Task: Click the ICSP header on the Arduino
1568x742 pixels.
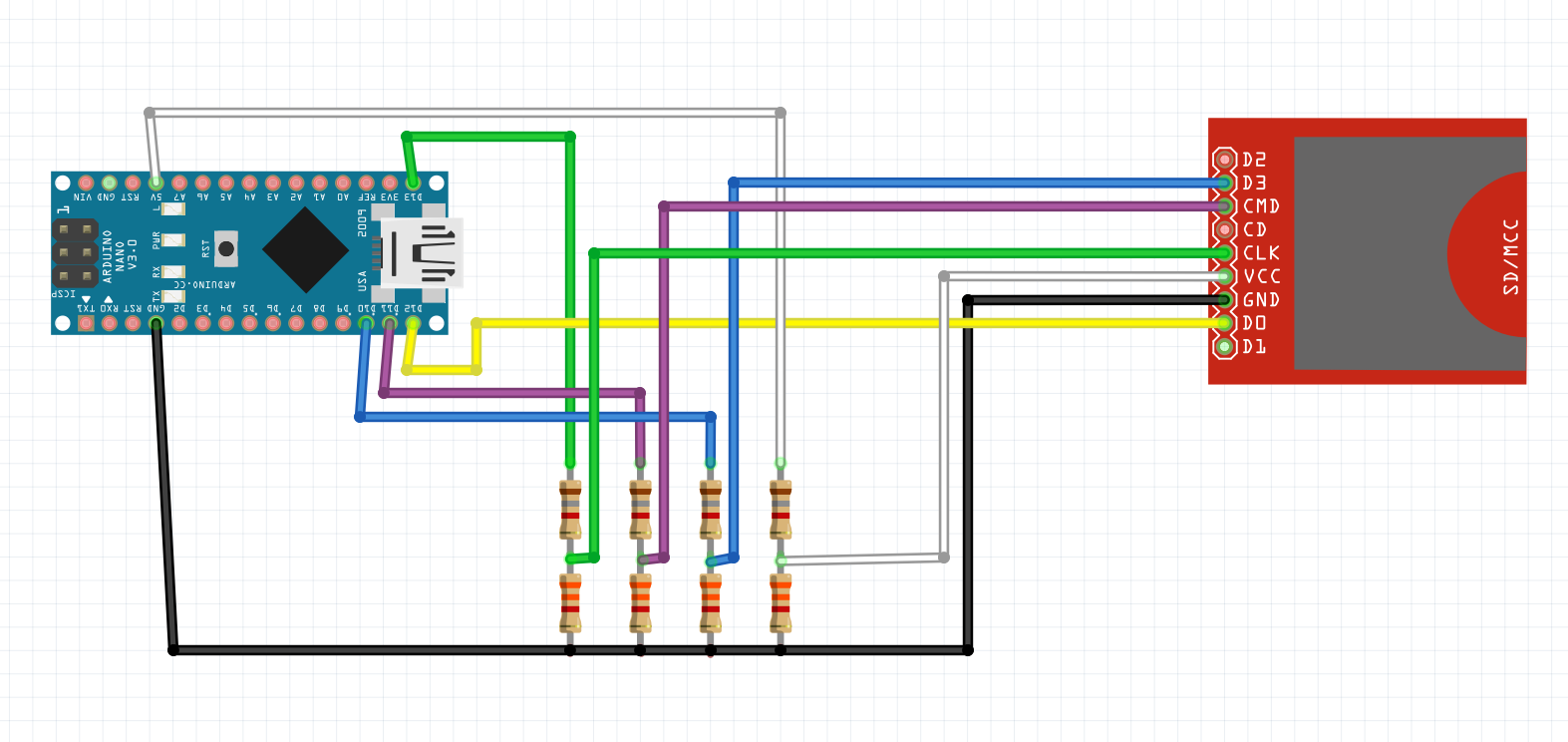Action: [x=75, y=252]
